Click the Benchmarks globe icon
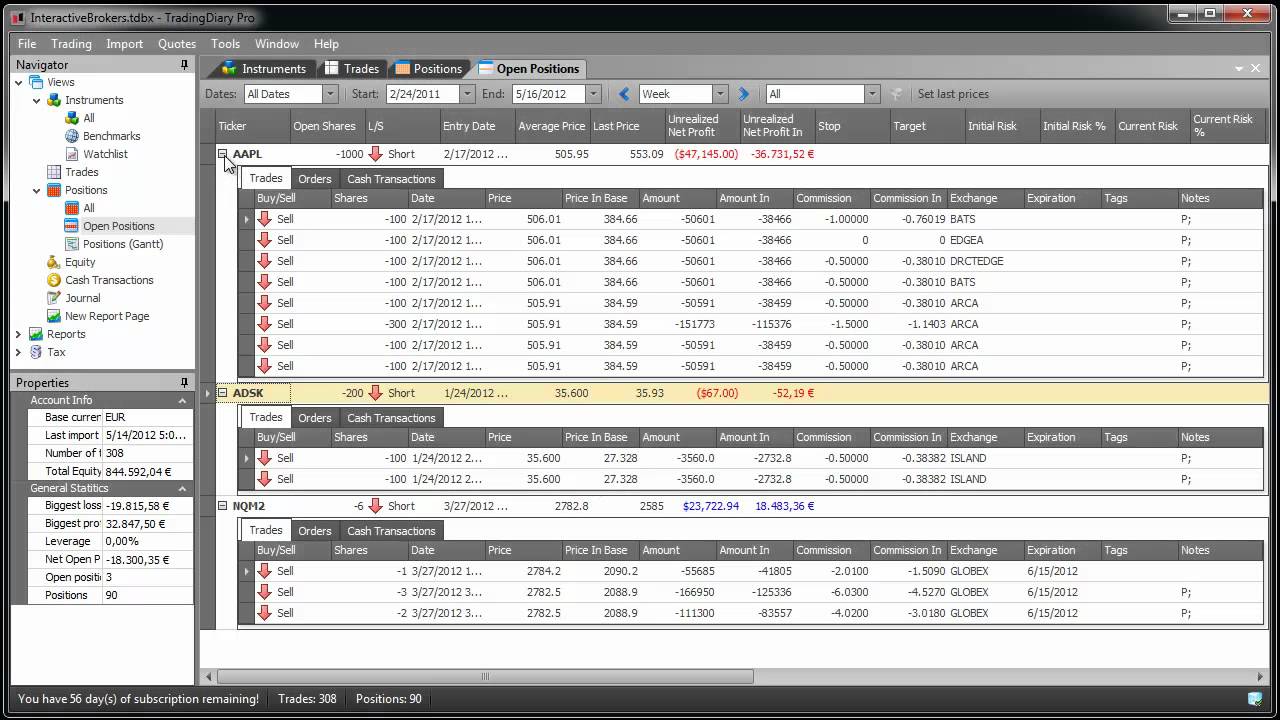 click(x=72, y=136)
